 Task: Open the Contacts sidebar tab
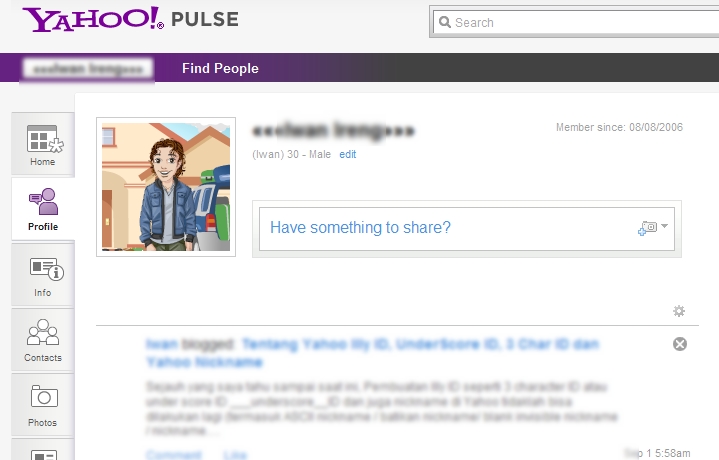(43, 340)
